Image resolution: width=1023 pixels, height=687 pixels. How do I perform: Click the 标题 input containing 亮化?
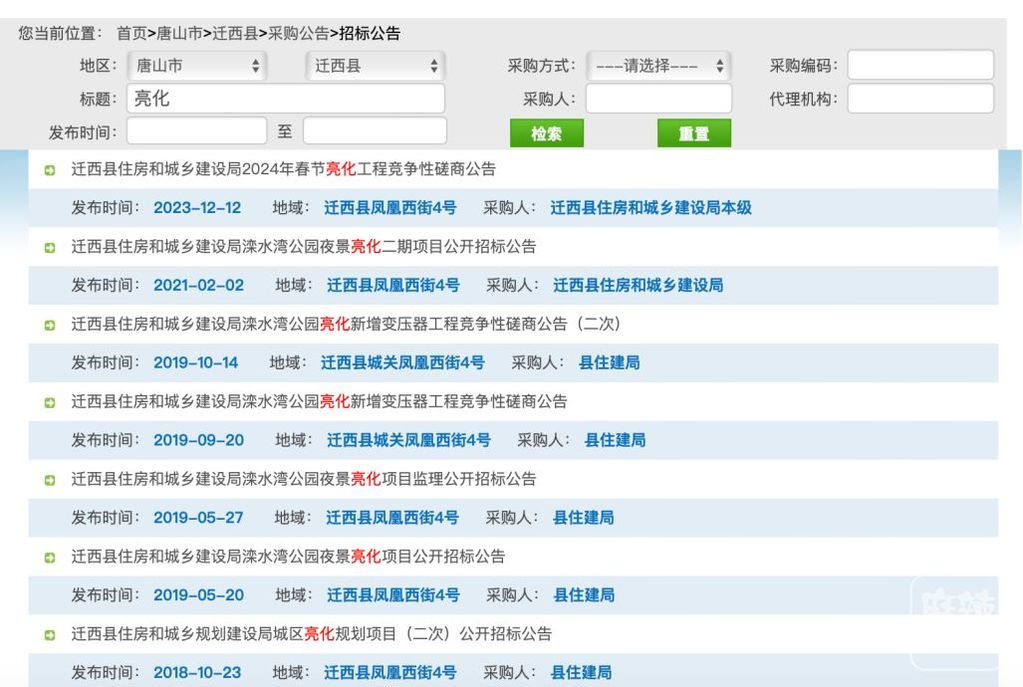pos(286,98)
